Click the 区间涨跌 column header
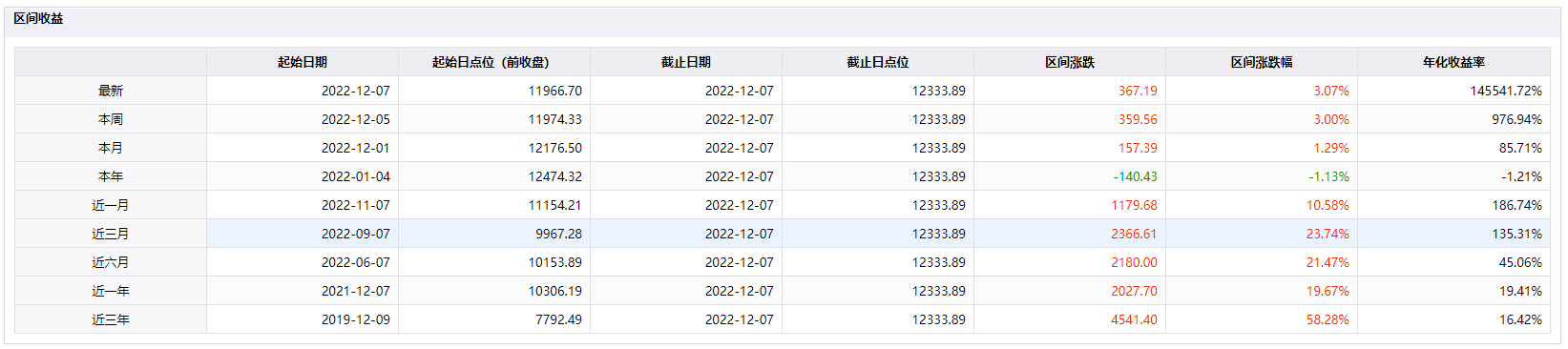The width and height of the screenshot is (1568, 349). pyautogui.click(x=1070, y=62)
